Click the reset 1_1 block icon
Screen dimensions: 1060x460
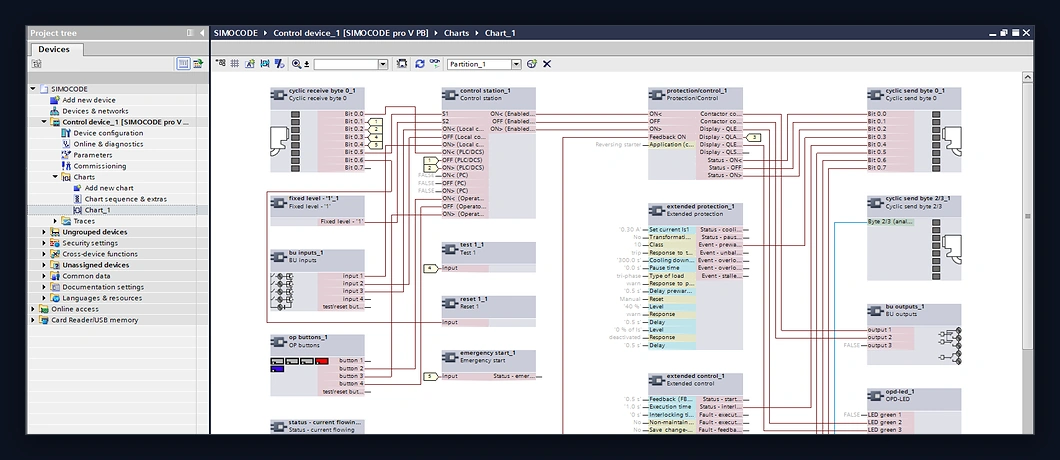tap(450, 303)
